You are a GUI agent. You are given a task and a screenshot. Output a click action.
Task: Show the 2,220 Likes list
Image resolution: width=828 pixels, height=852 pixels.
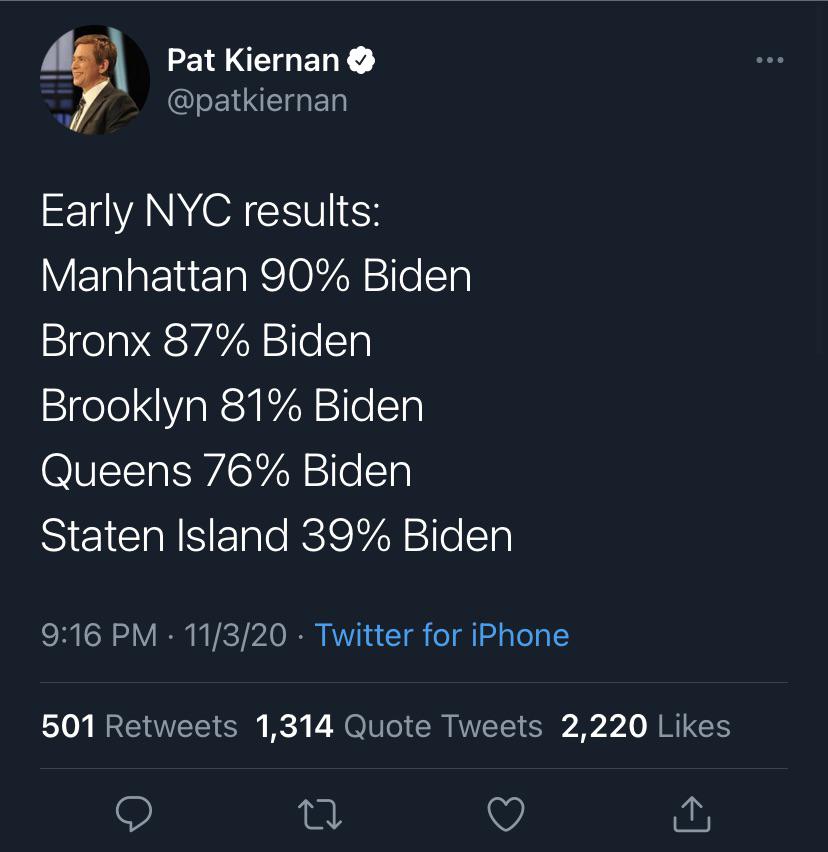point(645,726)
